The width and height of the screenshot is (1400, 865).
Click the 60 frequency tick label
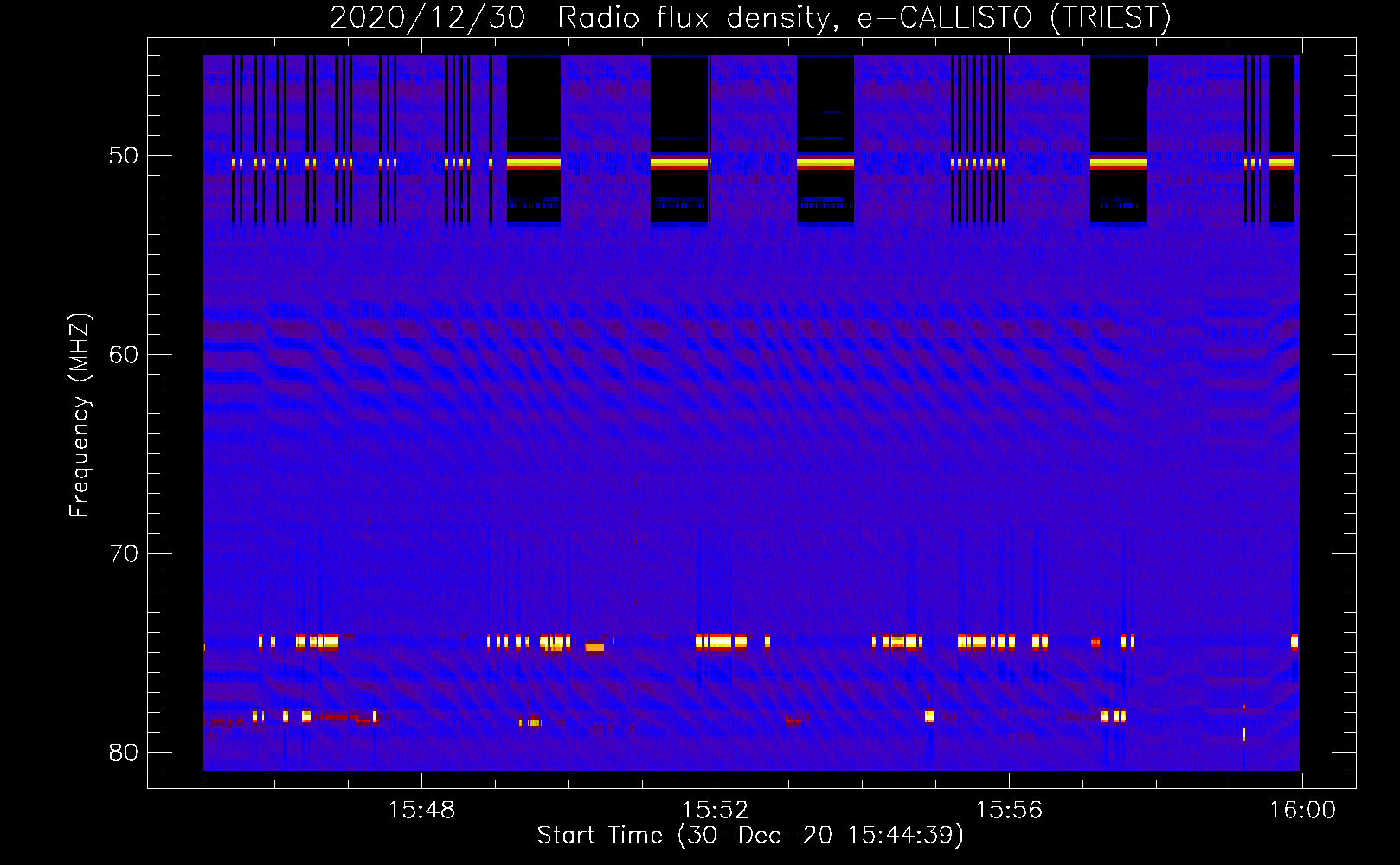coord(124,355)
